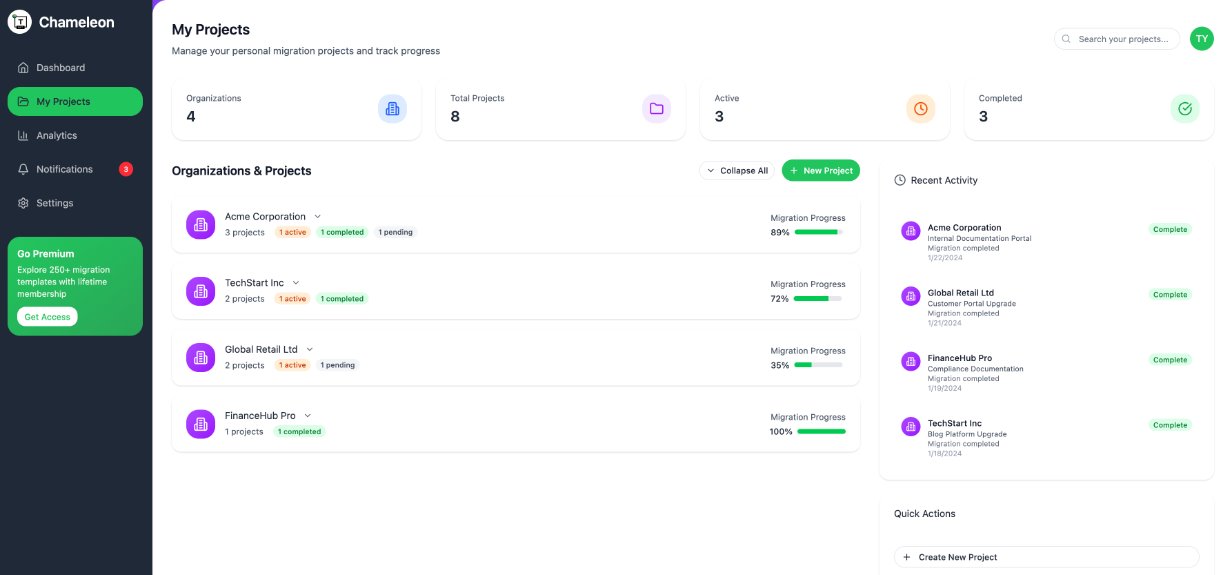Click FinanceHub Pro icon in Recent Activity
The width and height of the screenshot is (1232, 575).
point(910,361)
